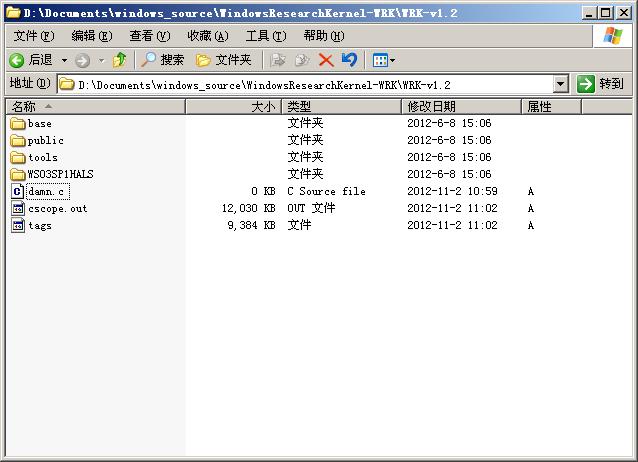Viewport: 638px width, 462px height.
Task: Open the 文件(F) menu
Action: pyautogui.click(x=34, y=36)
